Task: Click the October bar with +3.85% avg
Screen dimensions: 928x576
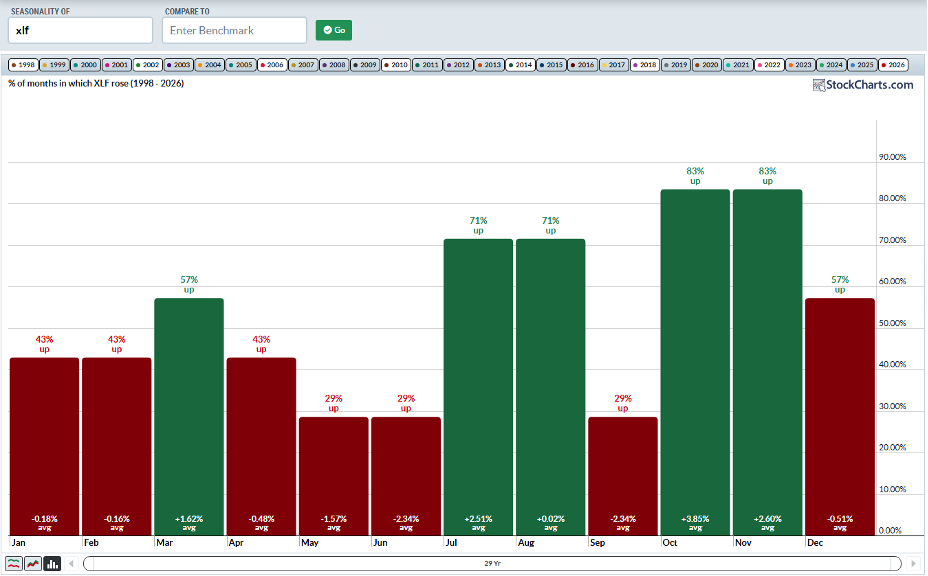Action: pos(695,362)
